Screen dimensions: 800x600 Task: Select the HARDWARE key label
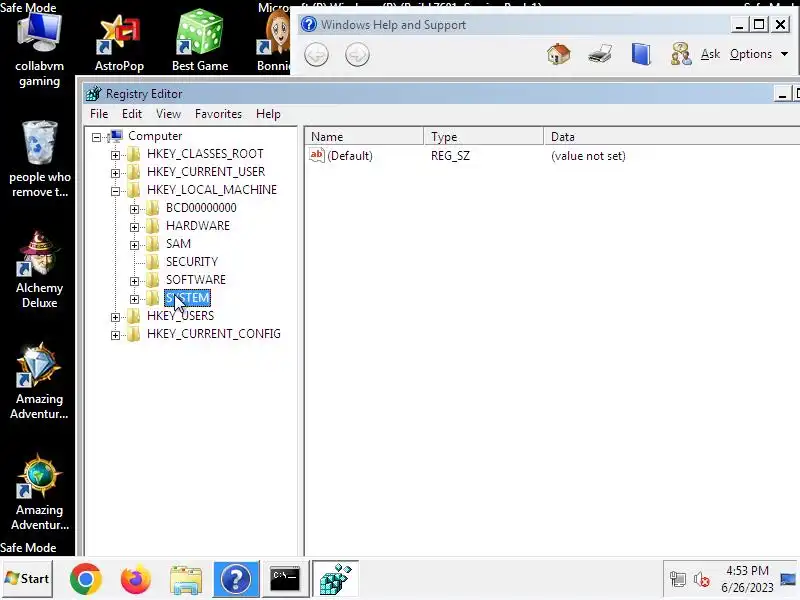[x=198, y=226]
